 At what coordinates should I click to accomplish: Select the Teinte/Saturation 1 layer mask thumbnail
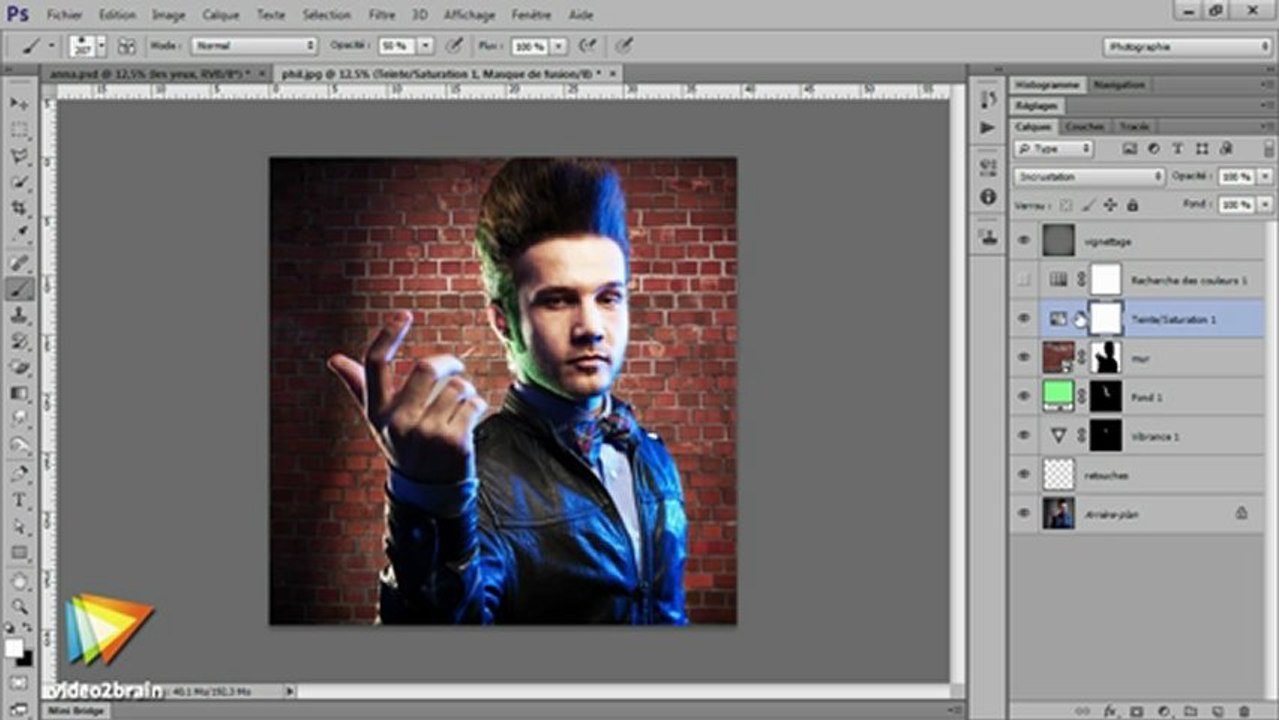[x=1106, y=318]
